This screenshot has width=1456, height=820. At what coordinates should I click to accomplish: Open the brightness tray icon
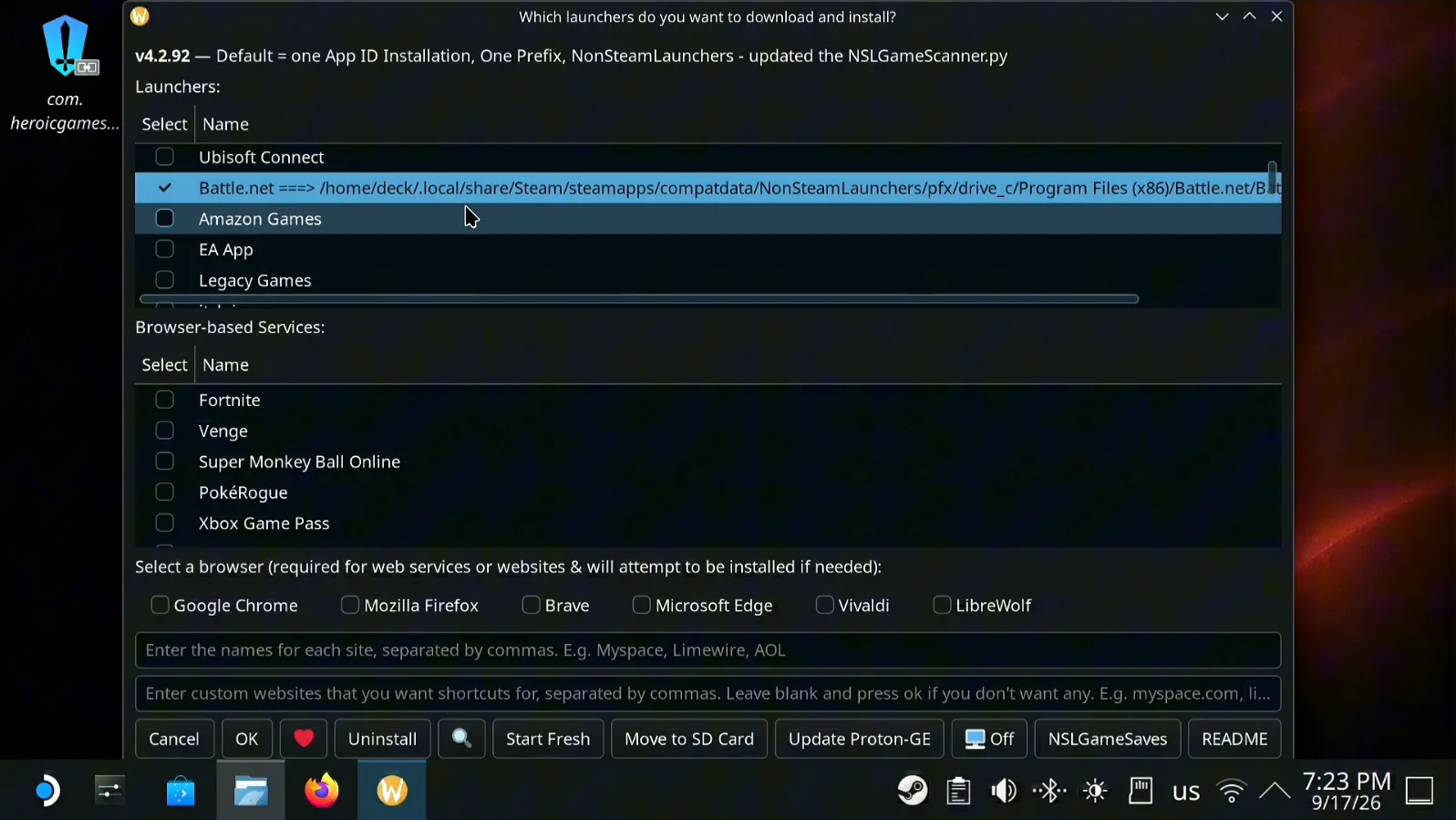[1095, 790]
